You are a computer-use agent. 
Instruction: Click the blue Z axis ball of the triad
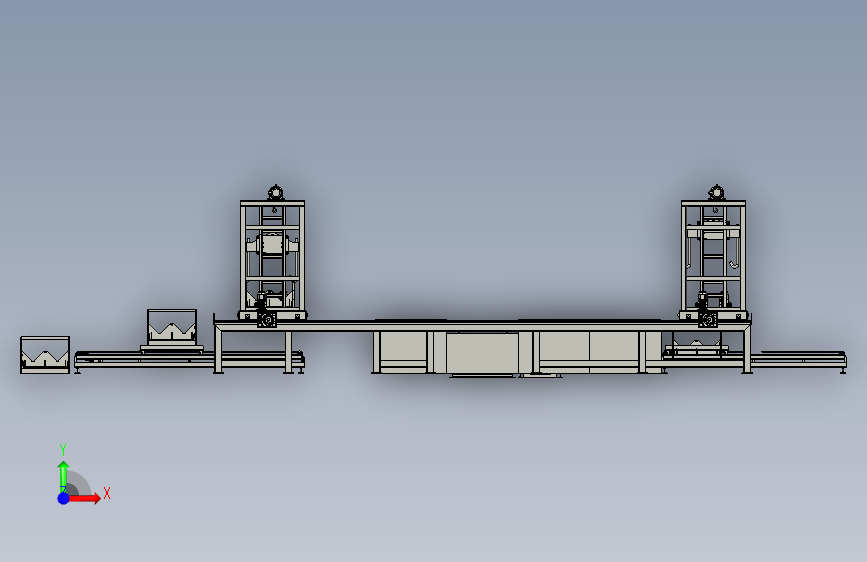click(64, 498)
